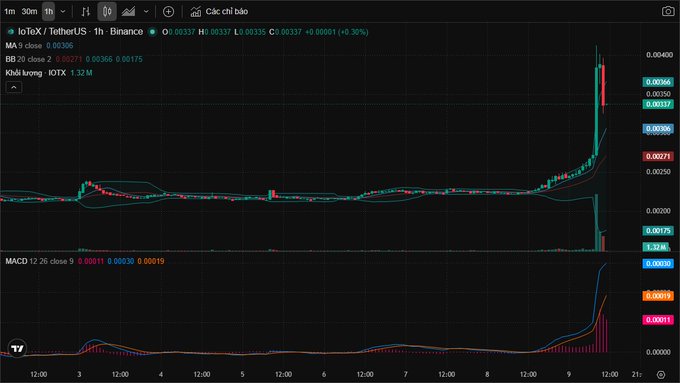This screenshot has height=383, width=680.
Task: Switch to 30m timeframe
Action: tap(29, 12)
